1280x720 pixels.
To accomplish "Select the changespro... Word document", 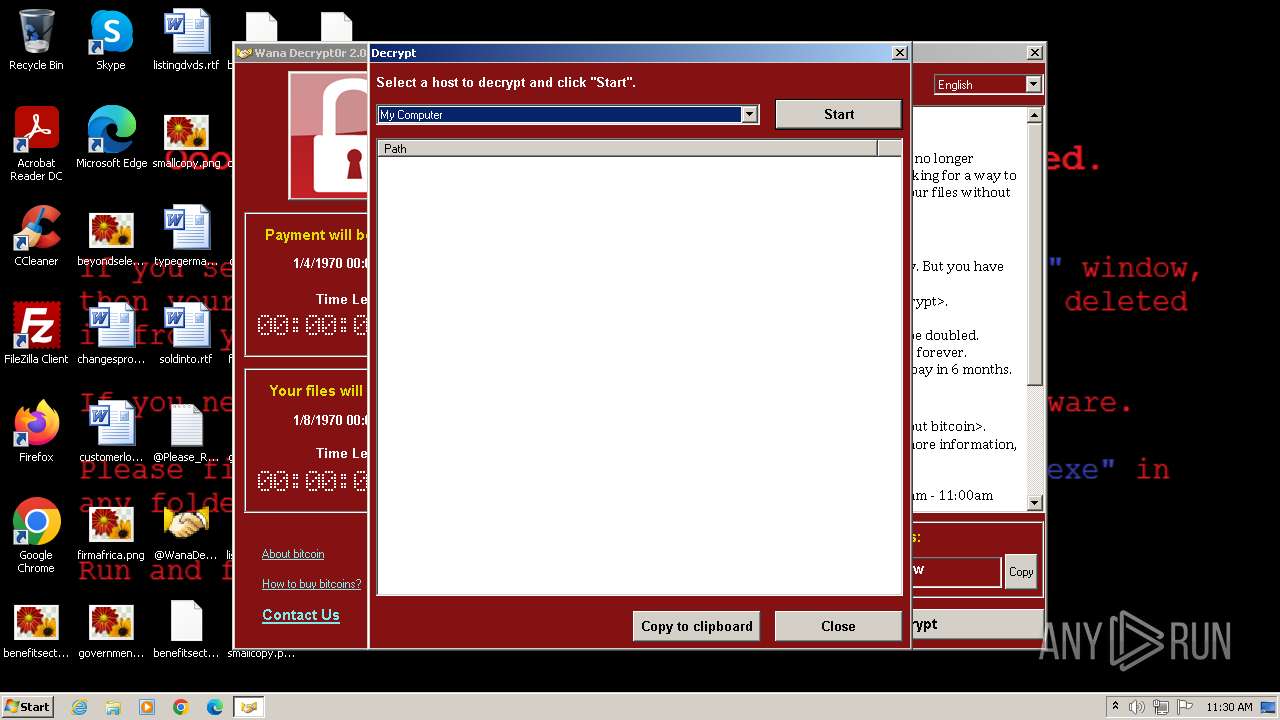I will (x=111, y=334).
